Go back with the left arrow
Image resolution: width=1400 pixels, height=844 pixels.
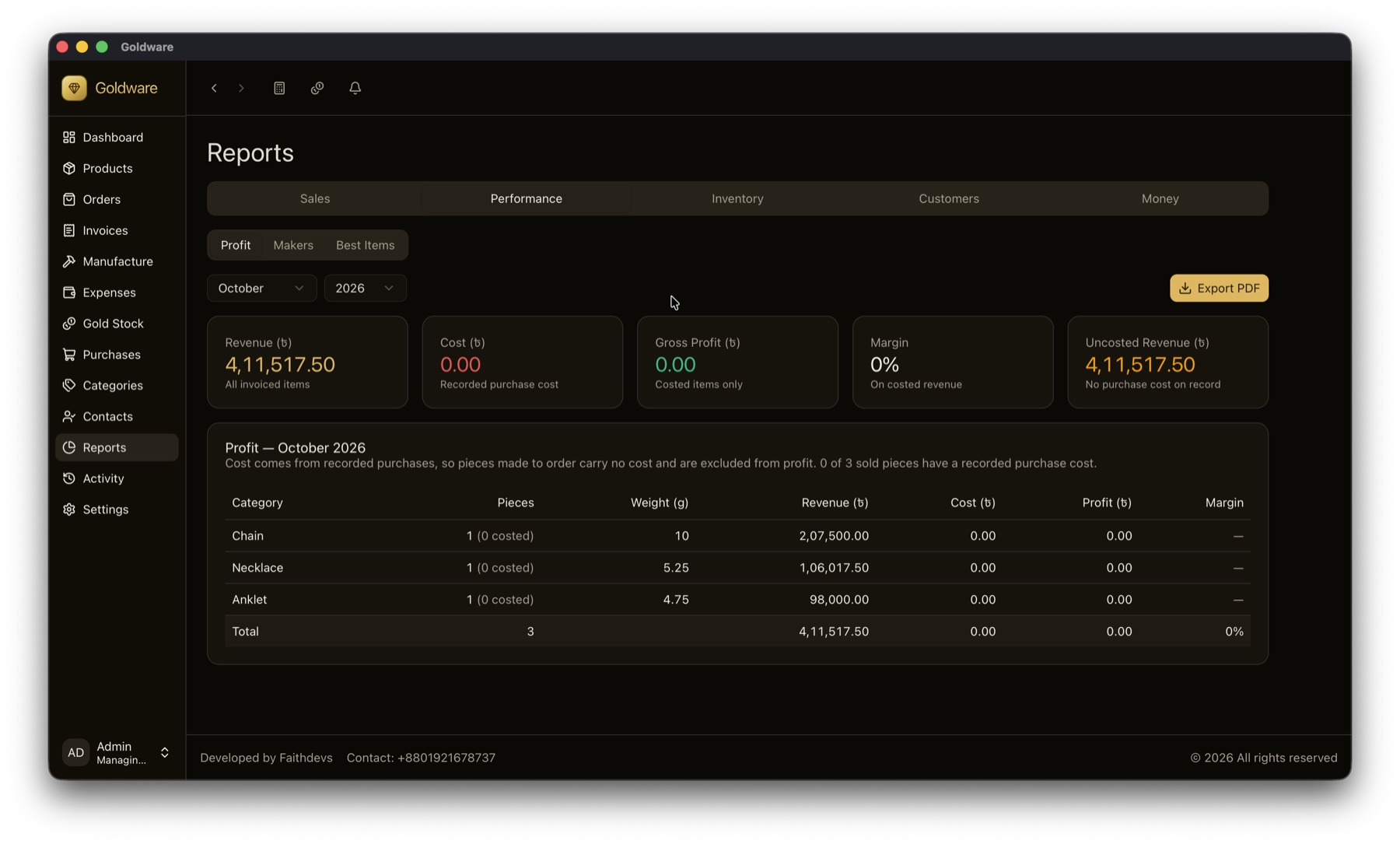point(214,88)
